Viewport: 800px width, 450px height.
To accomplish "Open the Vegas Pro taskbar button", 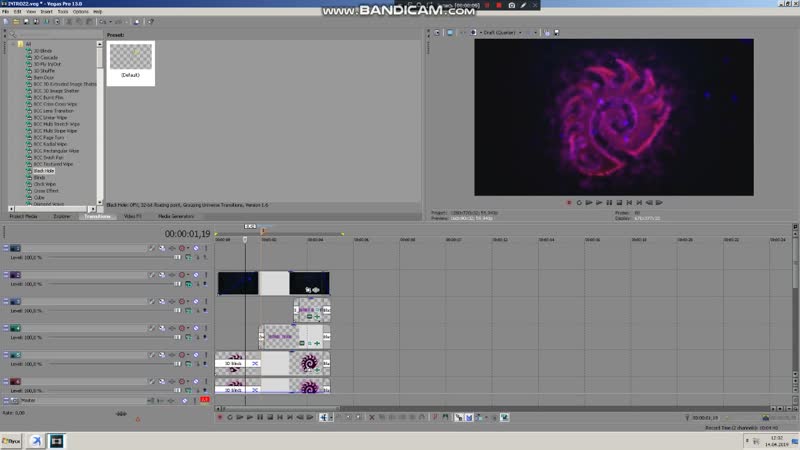I will (57, 441).
